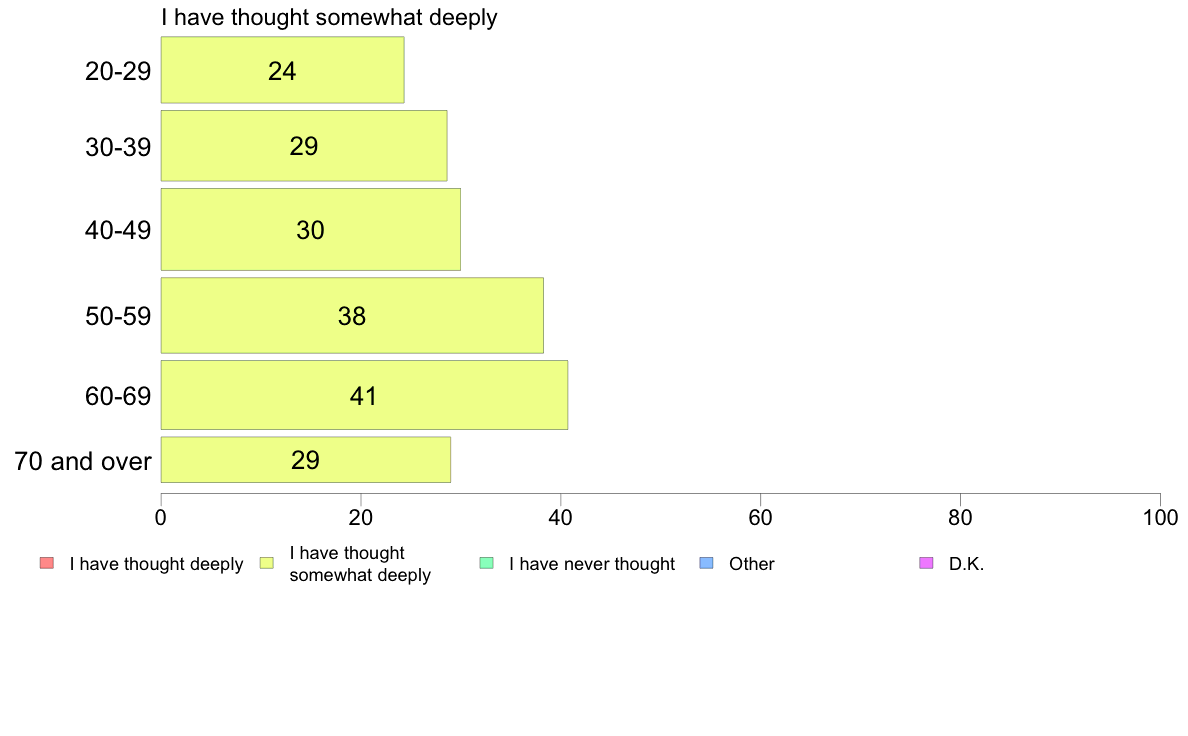Screen dimensions: 1188x736
Task: Click the 40 tick label on x-axis
Action: click(561, 517)
